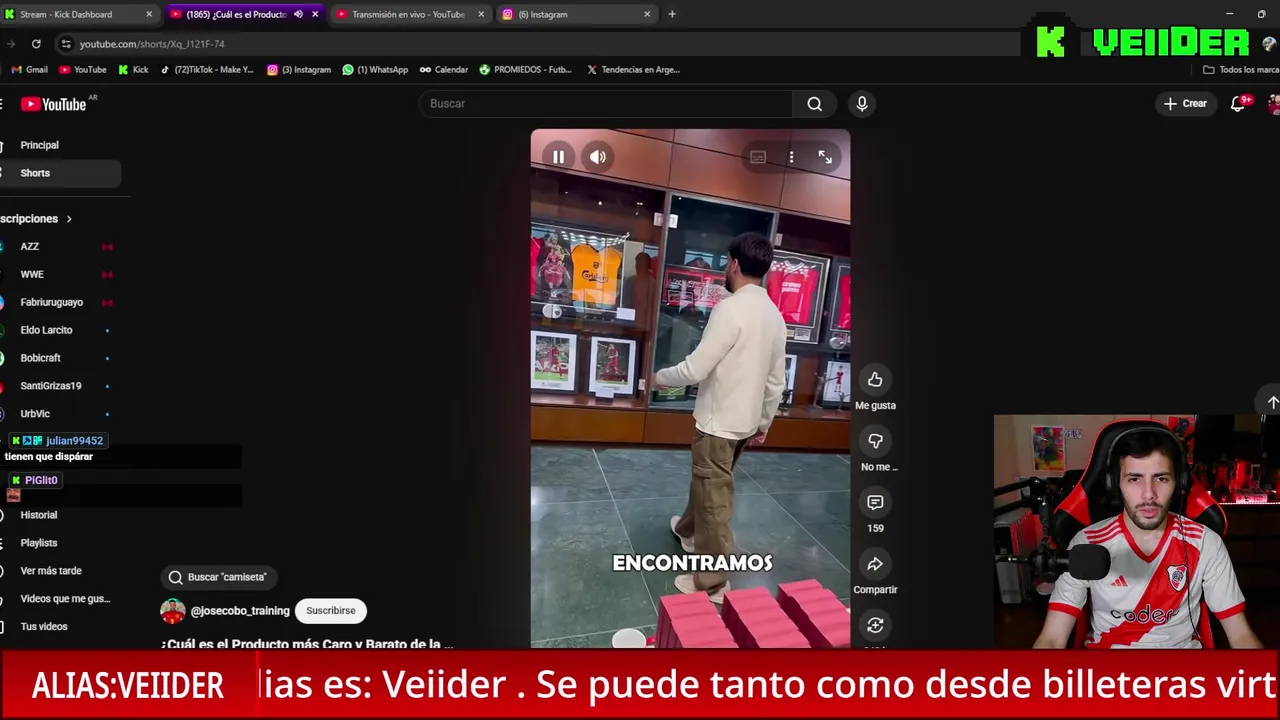Open YouTube notifications bell
Image resolution: width=1280 pixels, height=720 pixels.
click(1238, 104)
